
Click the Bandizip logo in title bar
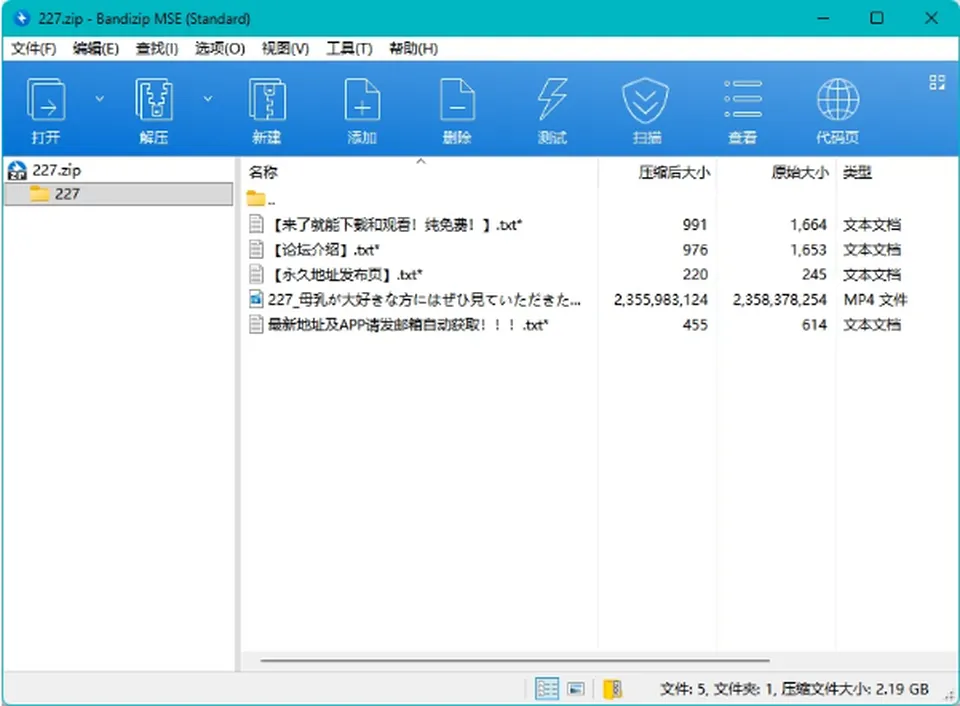tap(22, 18)
